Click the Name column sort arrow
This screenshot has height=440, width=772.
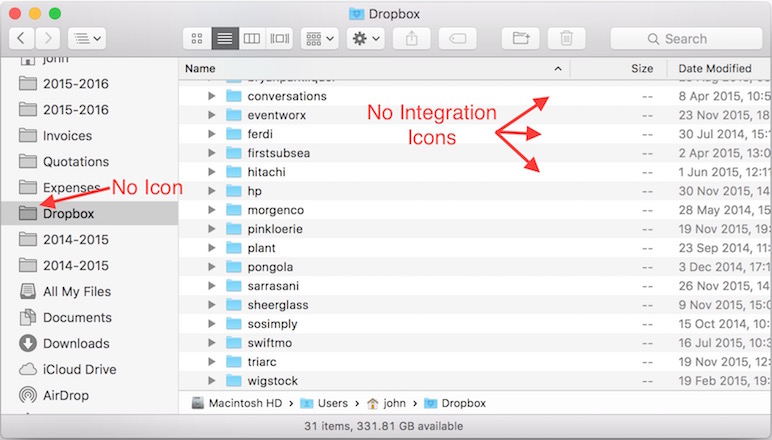(558, 68)
